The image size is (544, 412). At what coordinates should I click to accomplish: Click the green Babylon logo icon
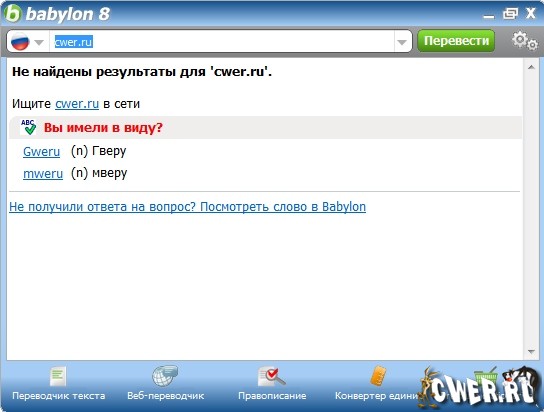point(13,14)
